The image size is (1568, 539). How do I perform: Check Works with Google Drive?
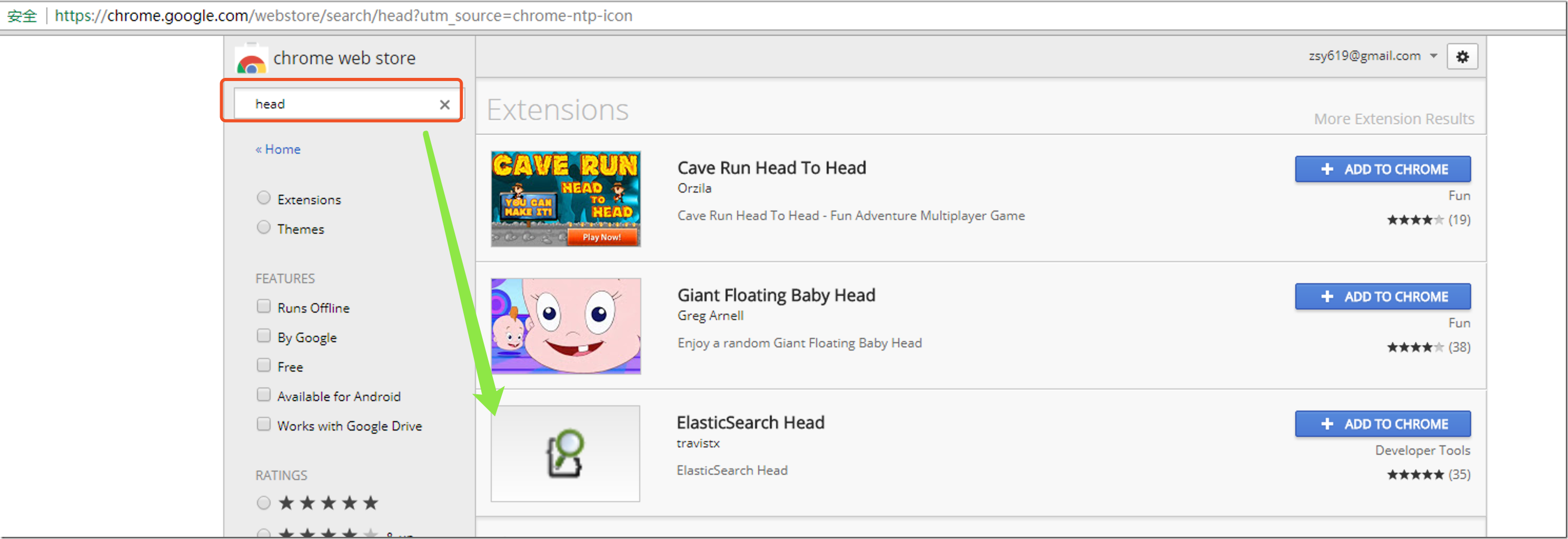coord(263,424)
